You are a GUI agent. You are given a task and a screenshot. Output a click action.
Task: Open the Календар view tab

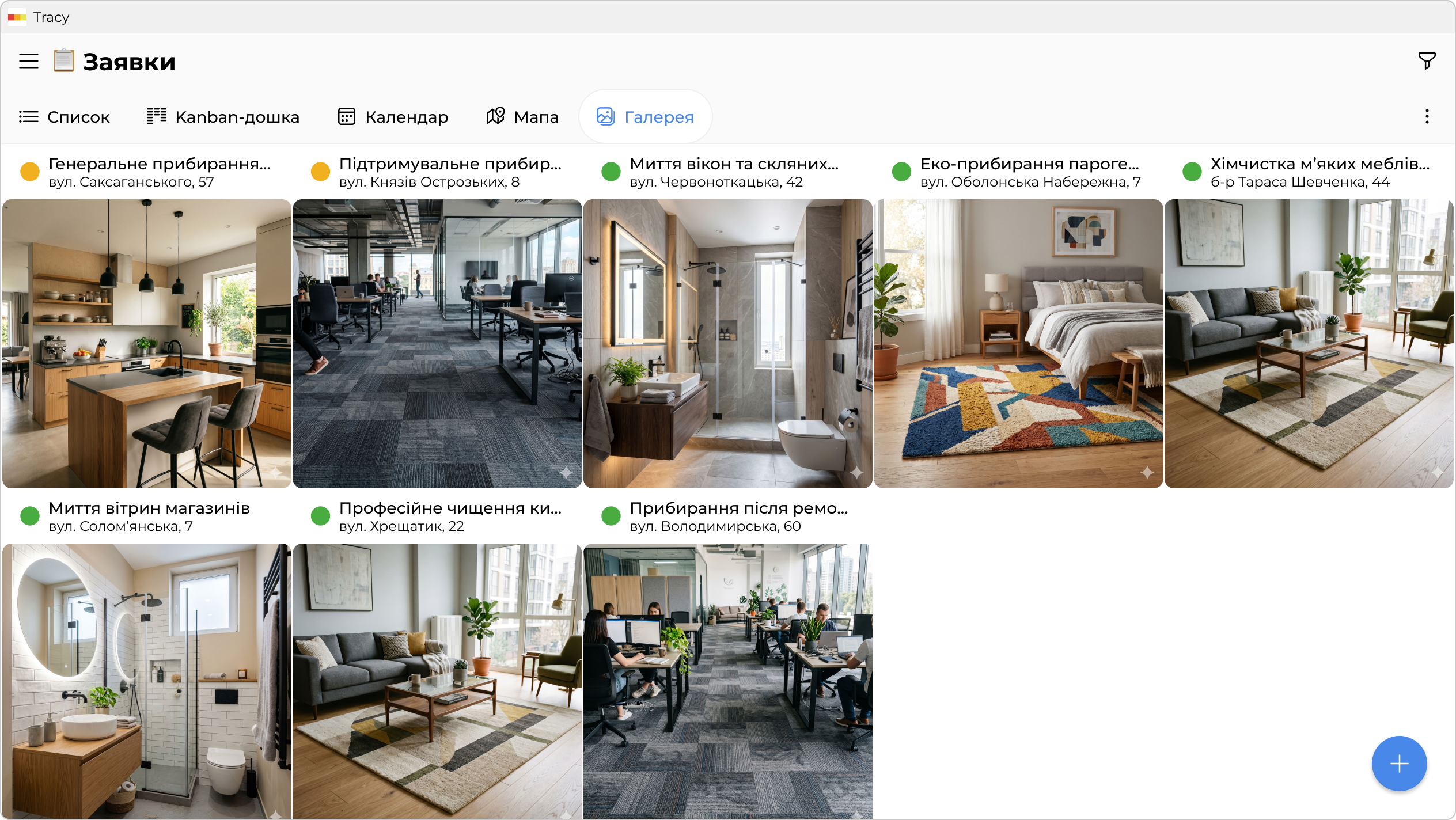coord(393,117)
